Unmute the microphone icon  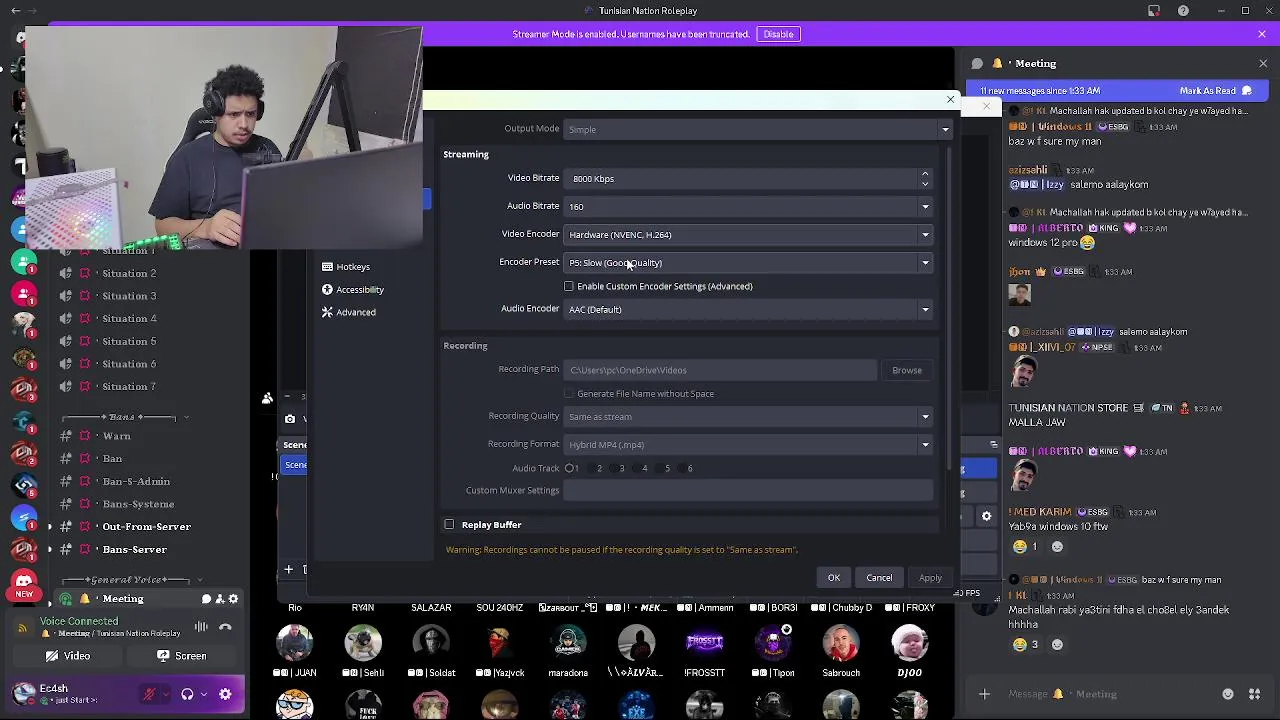[x=150, y=694]
